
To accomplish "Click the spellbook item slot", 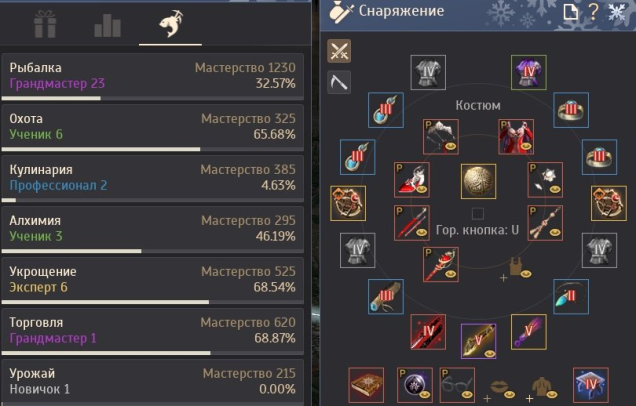I will pos(366,385).
